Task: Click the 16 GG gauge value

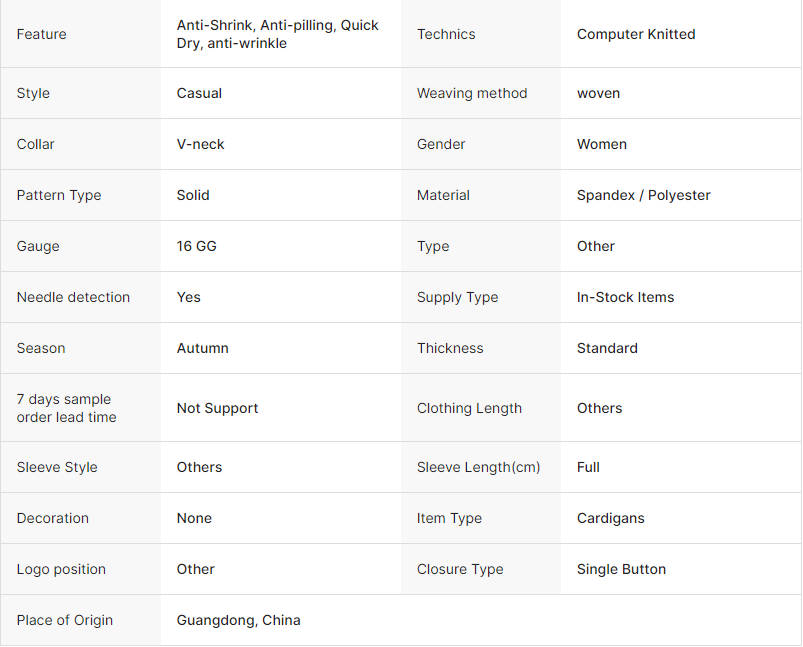Action: (x=197, y=246)
